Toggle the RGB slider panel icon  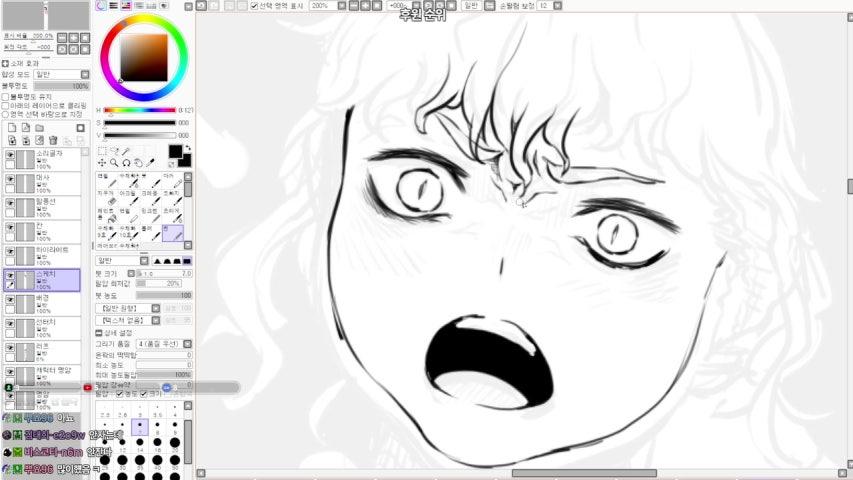coord(114,5)
